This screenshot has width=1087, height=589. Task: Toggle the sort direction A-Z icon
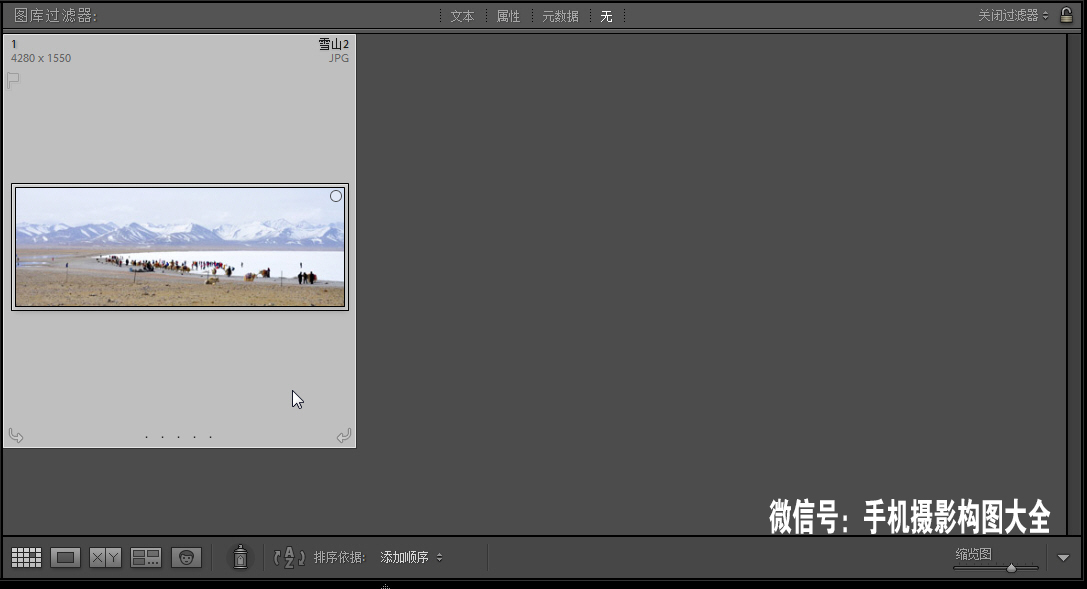coord(289,557)
